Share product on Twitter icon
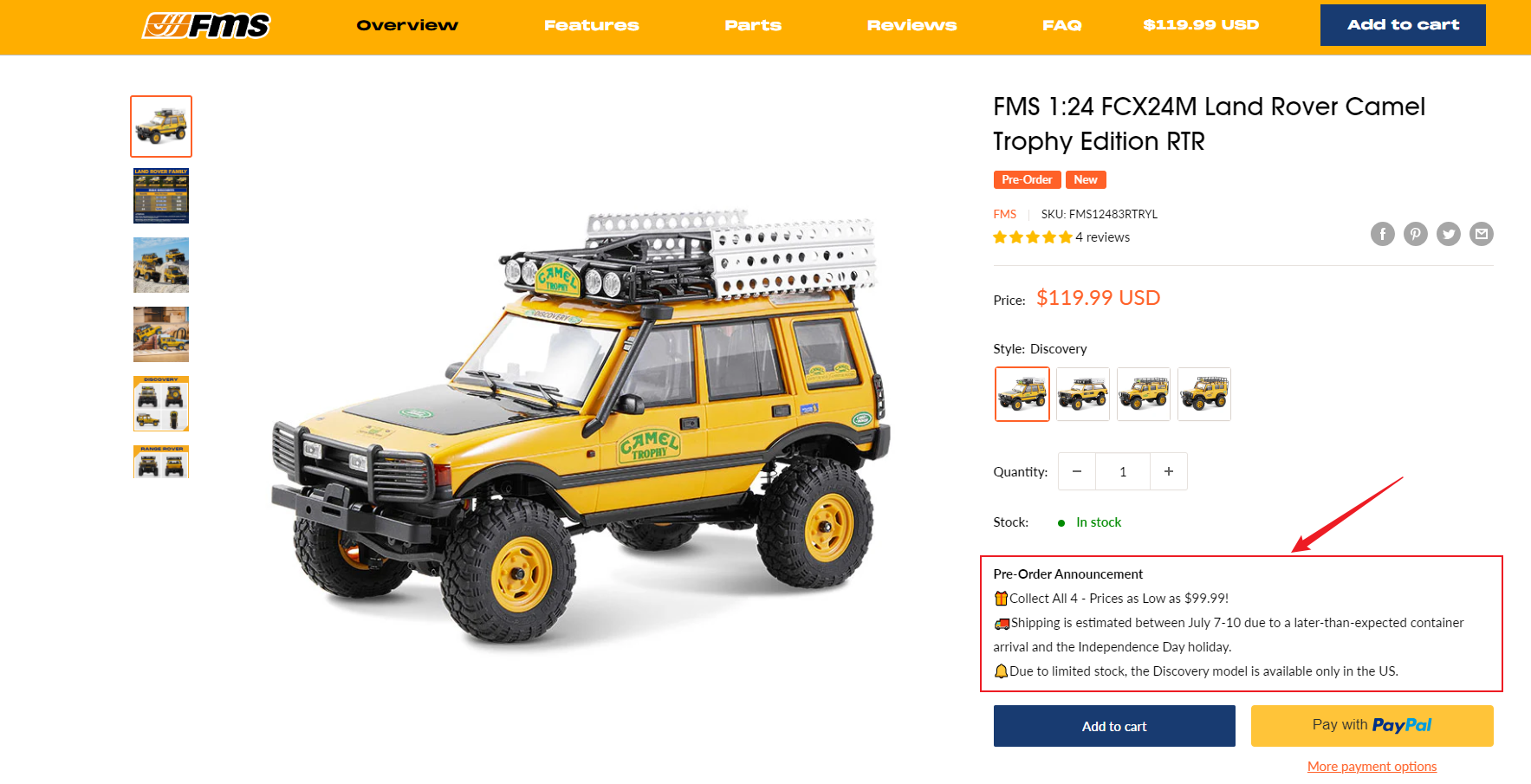The width and height of the screenshot is (1531, 784). click(x=1448, y=234)
